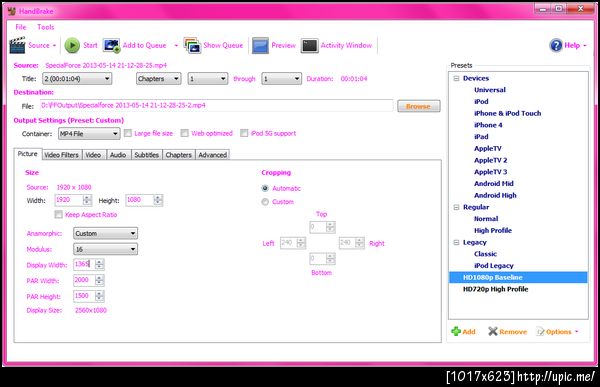Click the Preview icon
Screen dimensions: 600x387
[260, 46]
